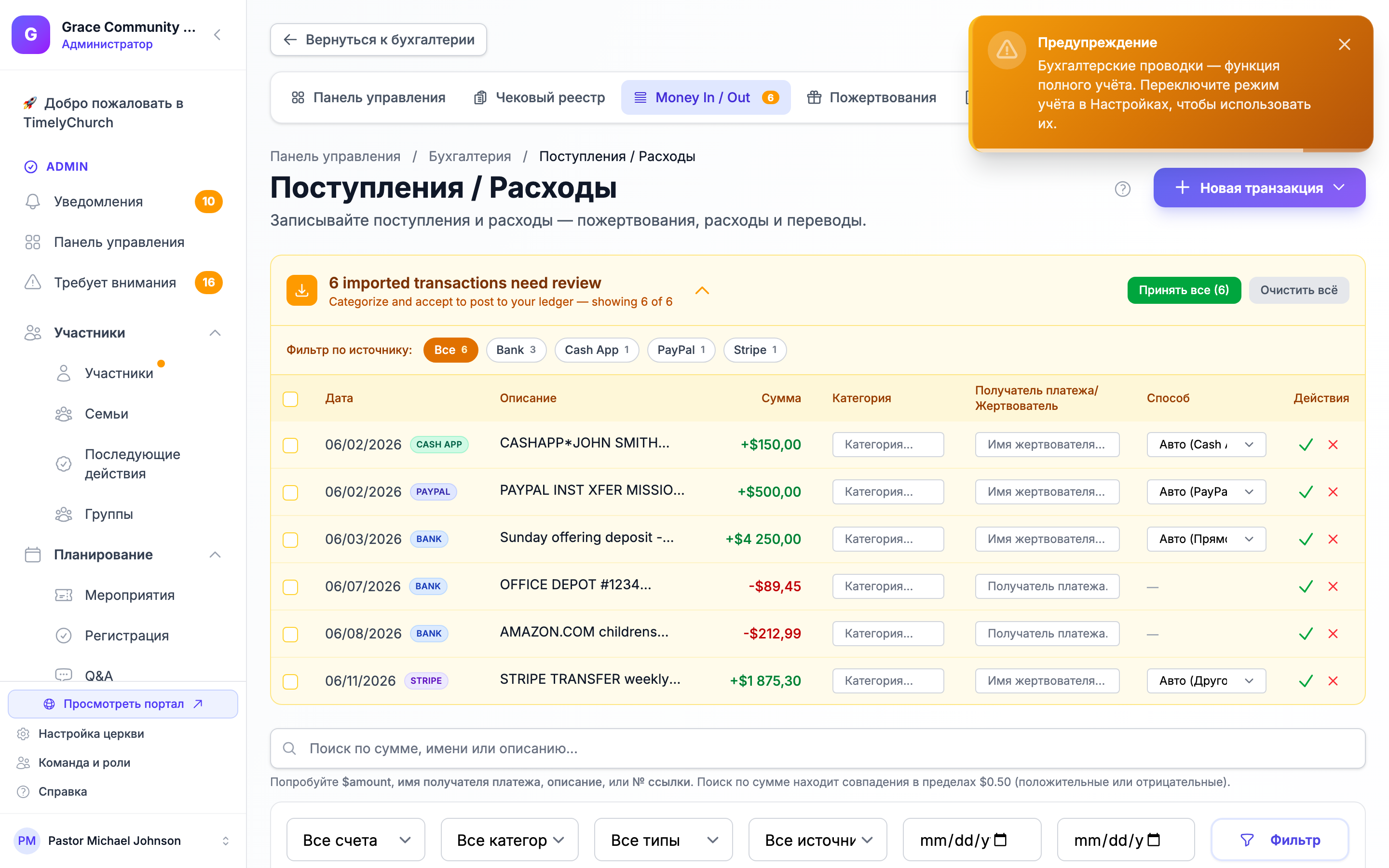Accept the STRIPE TRANSFER weekly transaction checkmark
The width and height of the screenshot is (1389, 868).
(1306, 681)
